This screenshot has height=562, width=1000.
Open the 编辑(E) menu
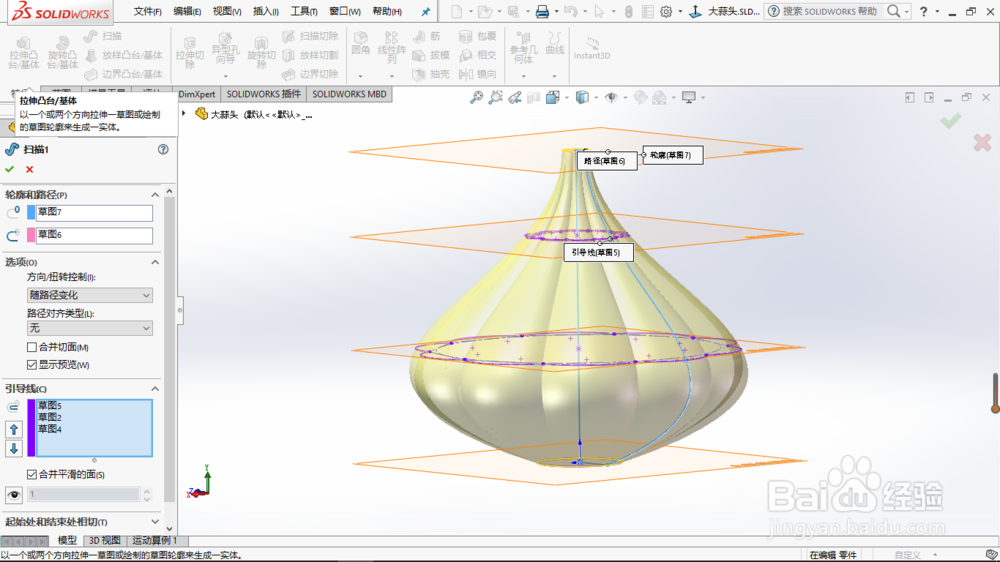(x=187, y=11)
